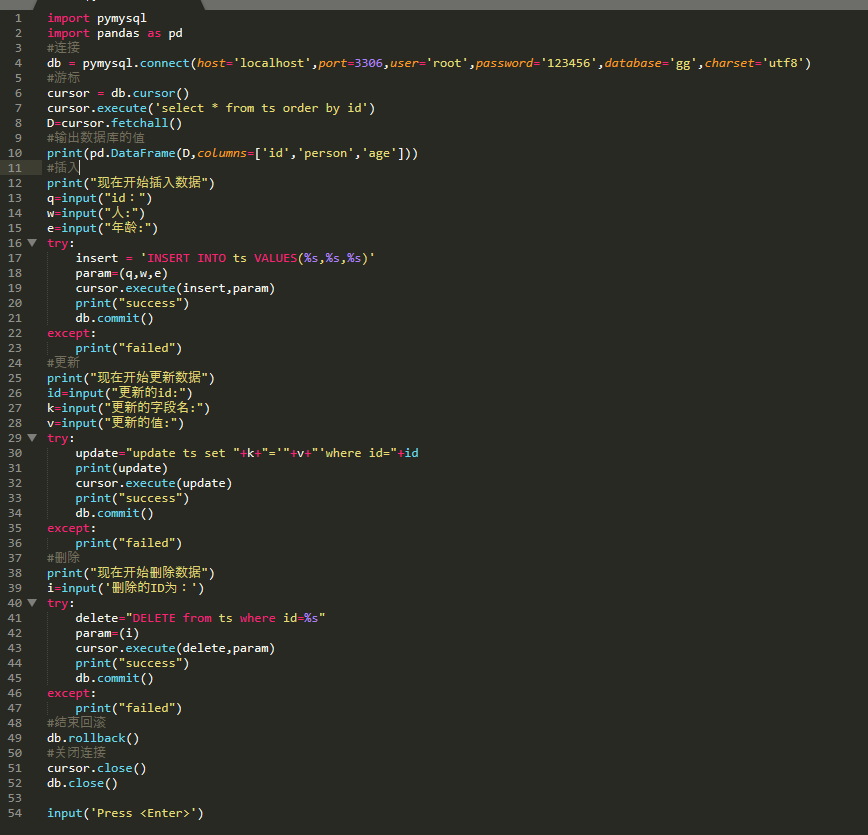Click the 'e=input("年龄:")' line
The image size is (868, 835).
tap(102, 228)
